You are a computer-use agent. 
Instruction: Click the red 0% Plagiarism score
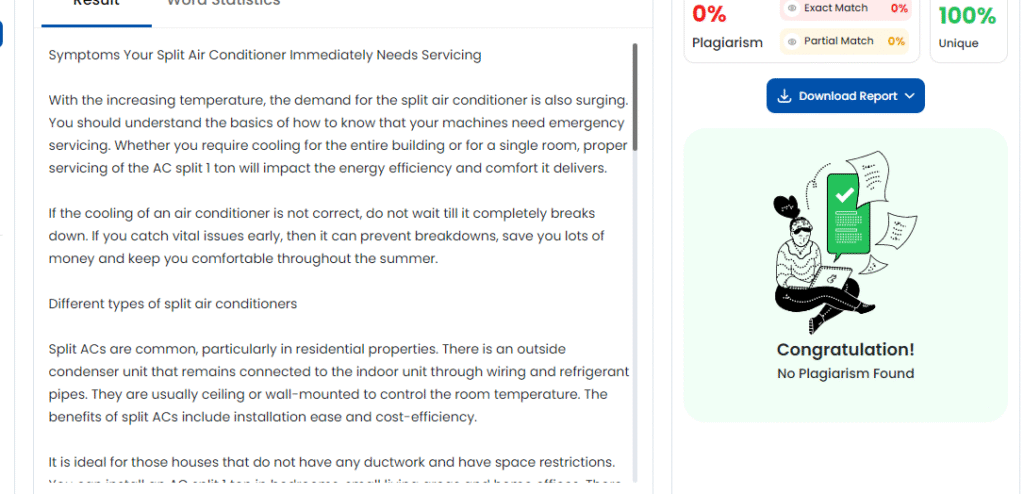[709, 14]
